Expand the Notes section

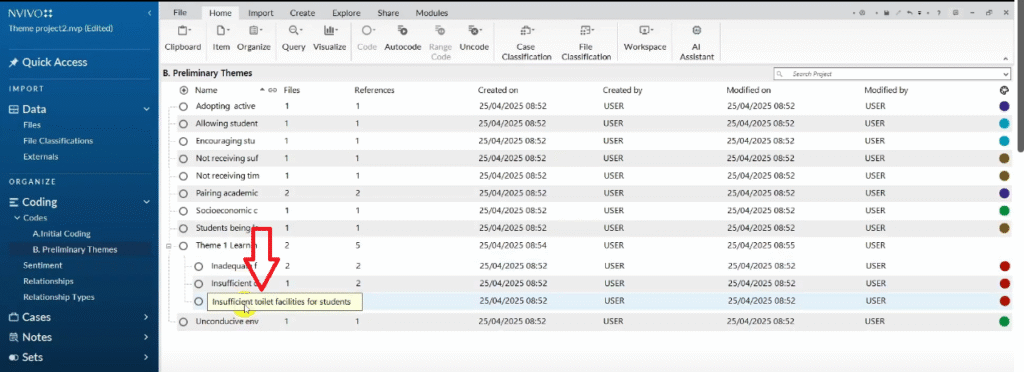[147, 337]
